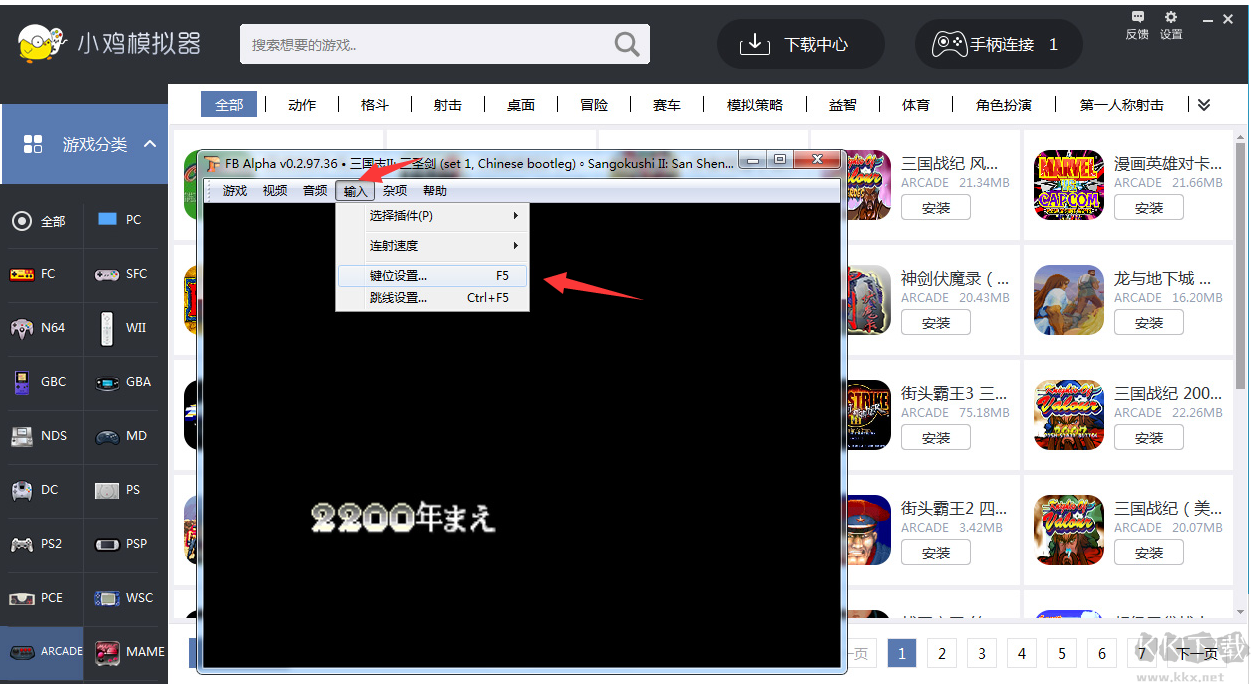Select PS2 console in sidebar
The height and width of the screenshot is (684, 1251).
[40, 544]
